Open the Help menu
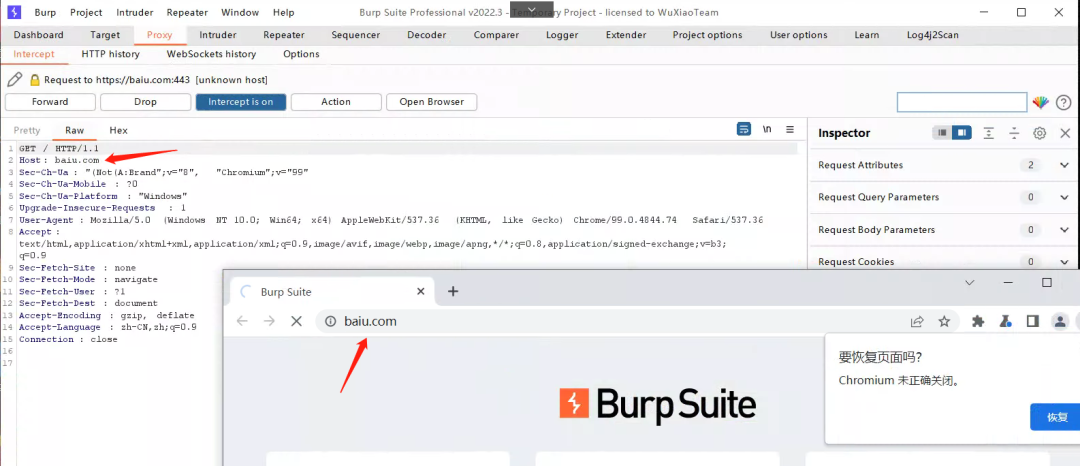 [284, 12]
